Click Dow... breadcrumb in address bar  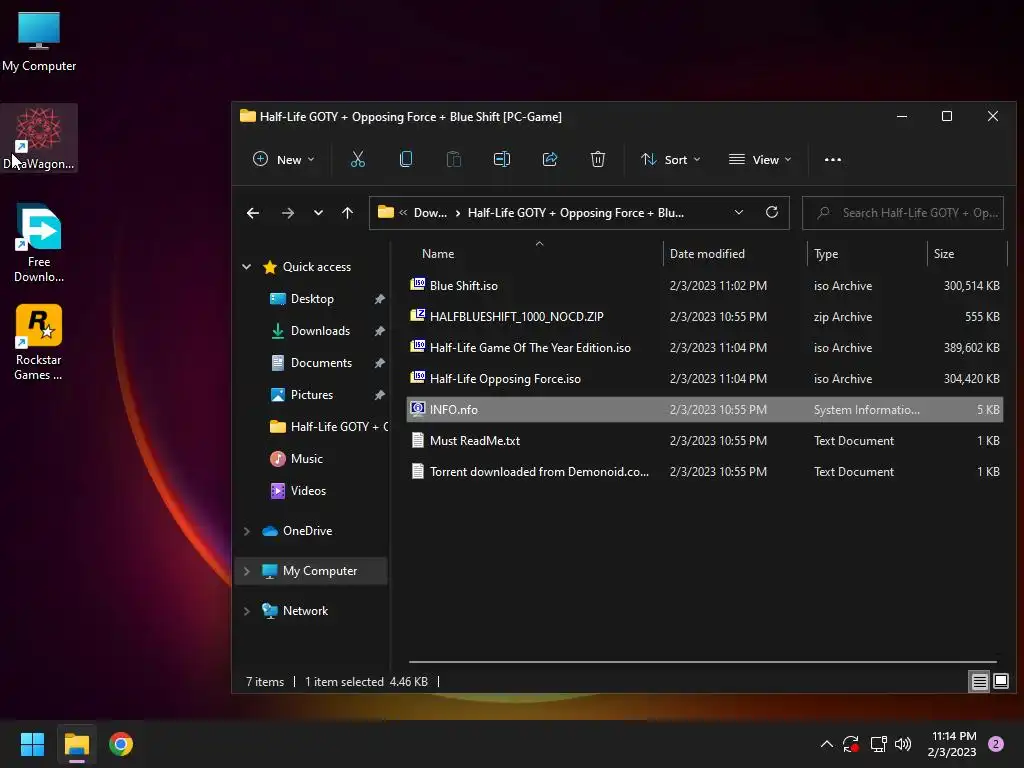[430, 213]
